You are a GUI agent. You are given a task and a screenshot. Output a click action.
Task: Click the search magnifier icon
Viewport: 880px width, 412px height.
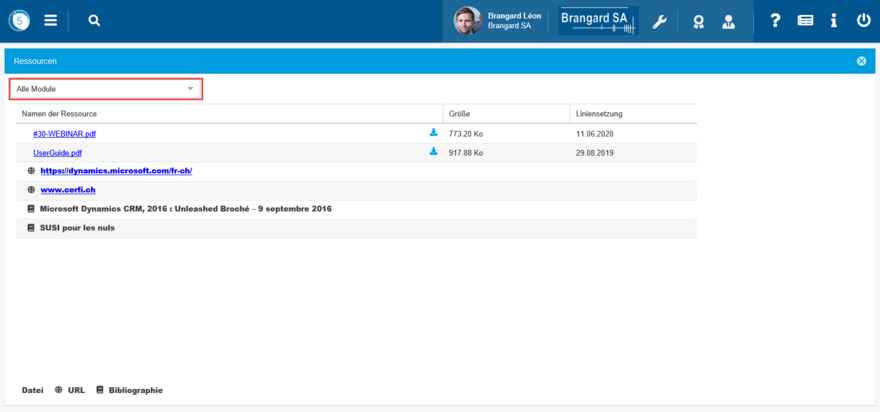pos(94,20)
